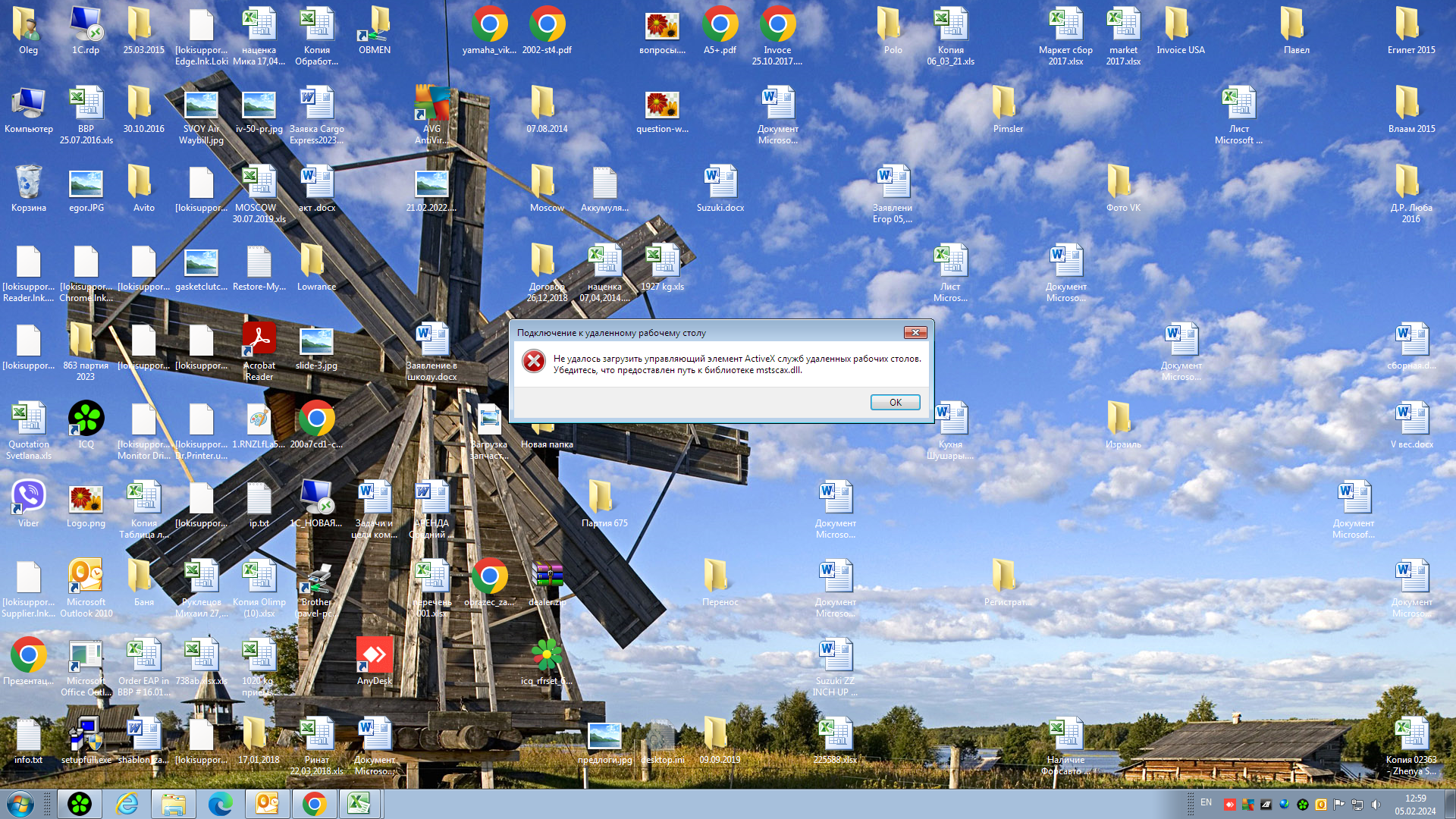
Task: Open Windows Explorer from the taskbar
Action: click(174, 804)
